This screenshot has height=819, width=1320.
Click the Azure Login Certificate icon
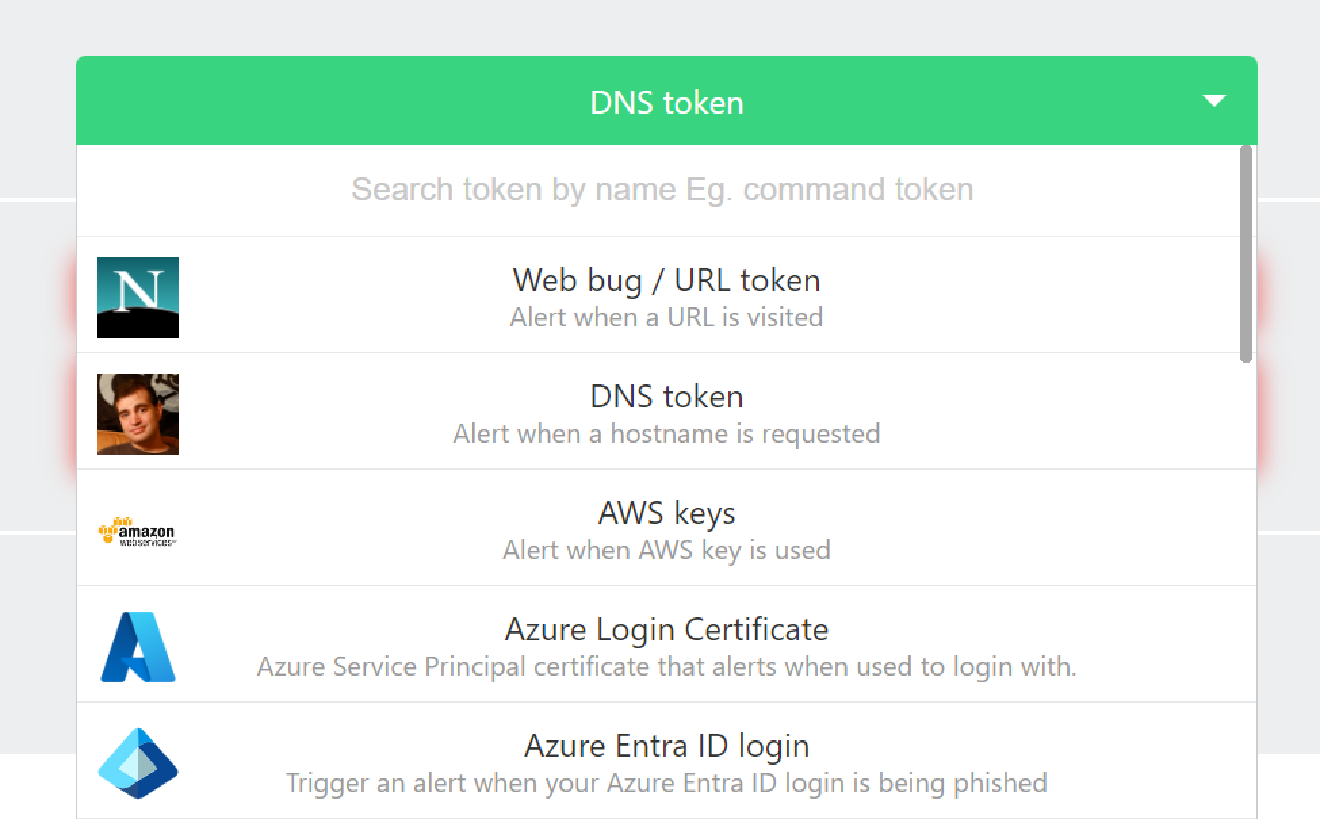point(137,647)
